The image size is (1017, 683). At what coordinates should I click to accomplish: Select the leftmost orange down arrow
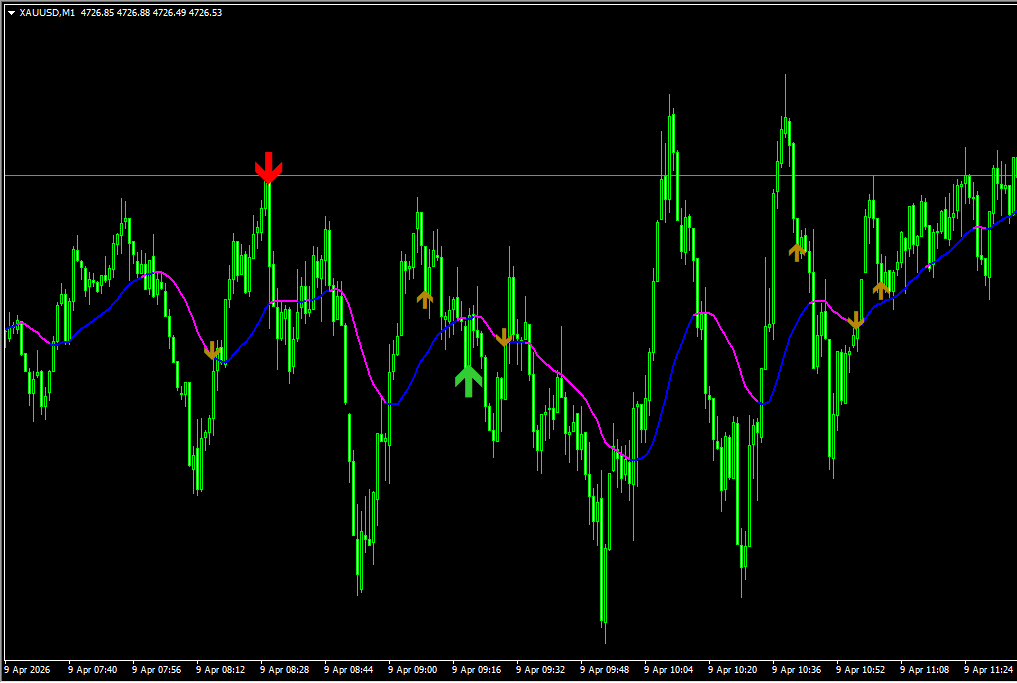[211, 350]
